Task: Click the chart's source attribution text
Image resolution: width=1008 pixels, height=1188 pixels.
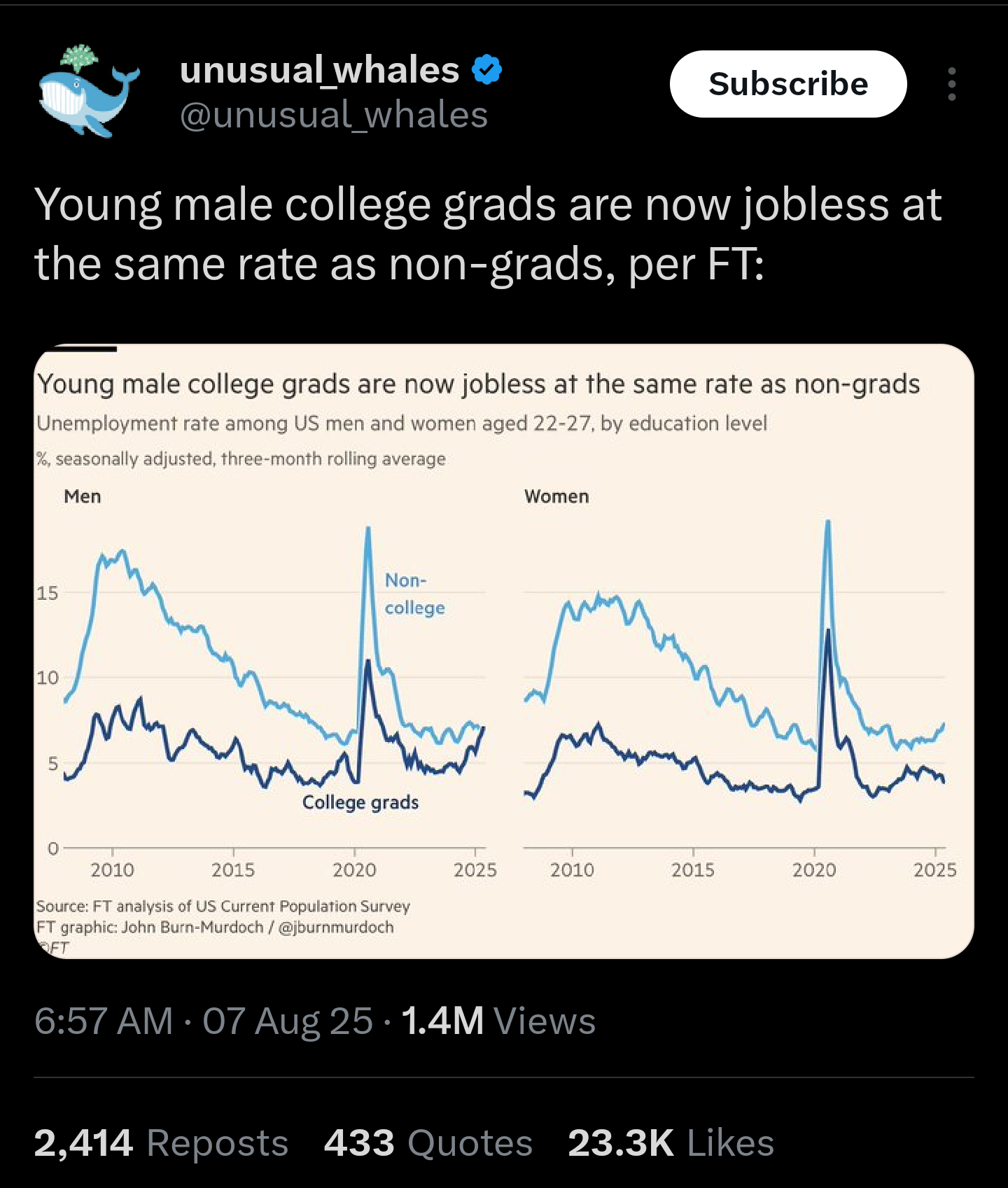Action: tap(223, 907)
